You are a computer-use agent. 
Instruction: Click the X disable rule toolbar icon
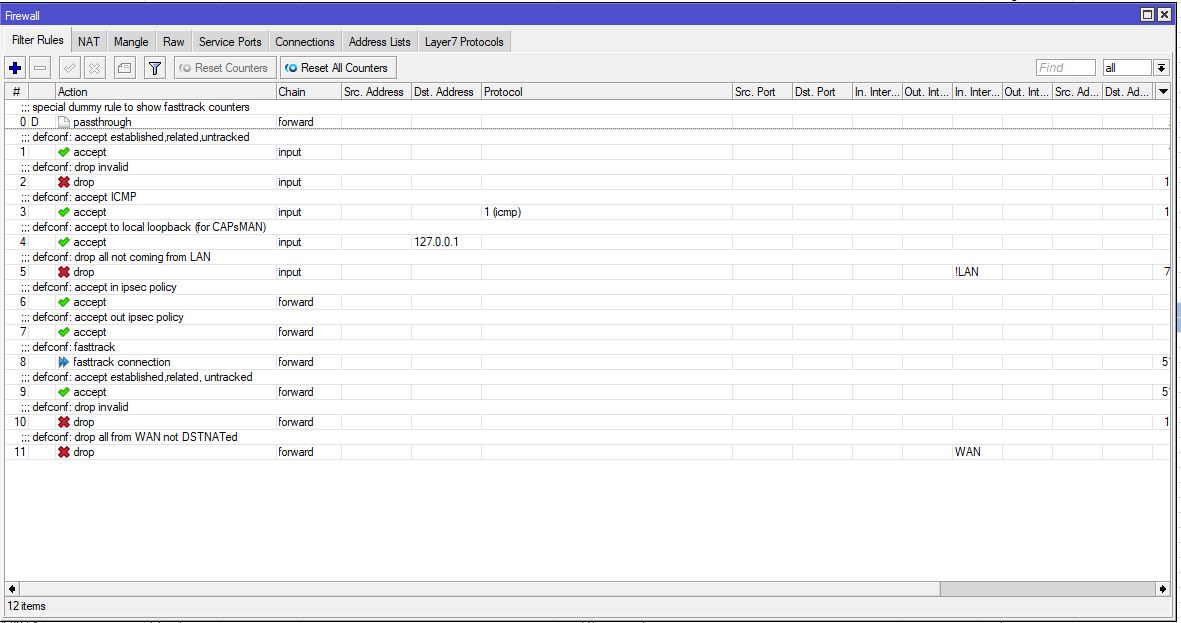94,68
